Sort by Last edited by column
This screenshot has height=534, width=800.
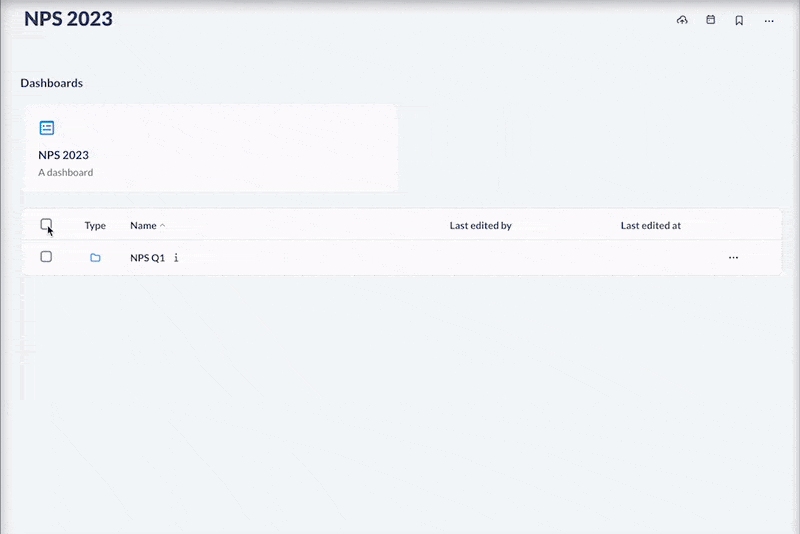(481, 225)
